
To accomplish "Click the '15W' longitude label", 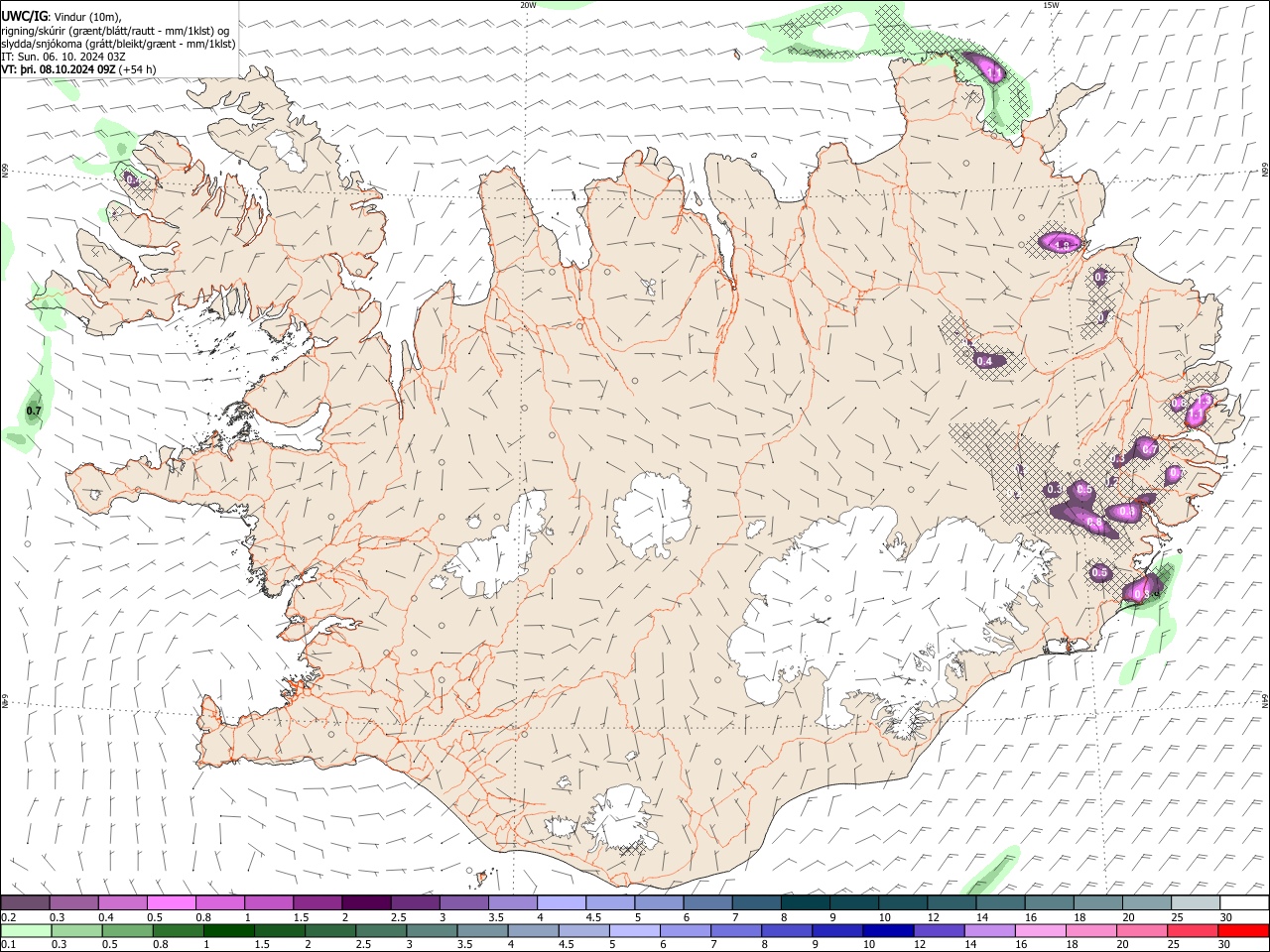I will pos(1051,5).
